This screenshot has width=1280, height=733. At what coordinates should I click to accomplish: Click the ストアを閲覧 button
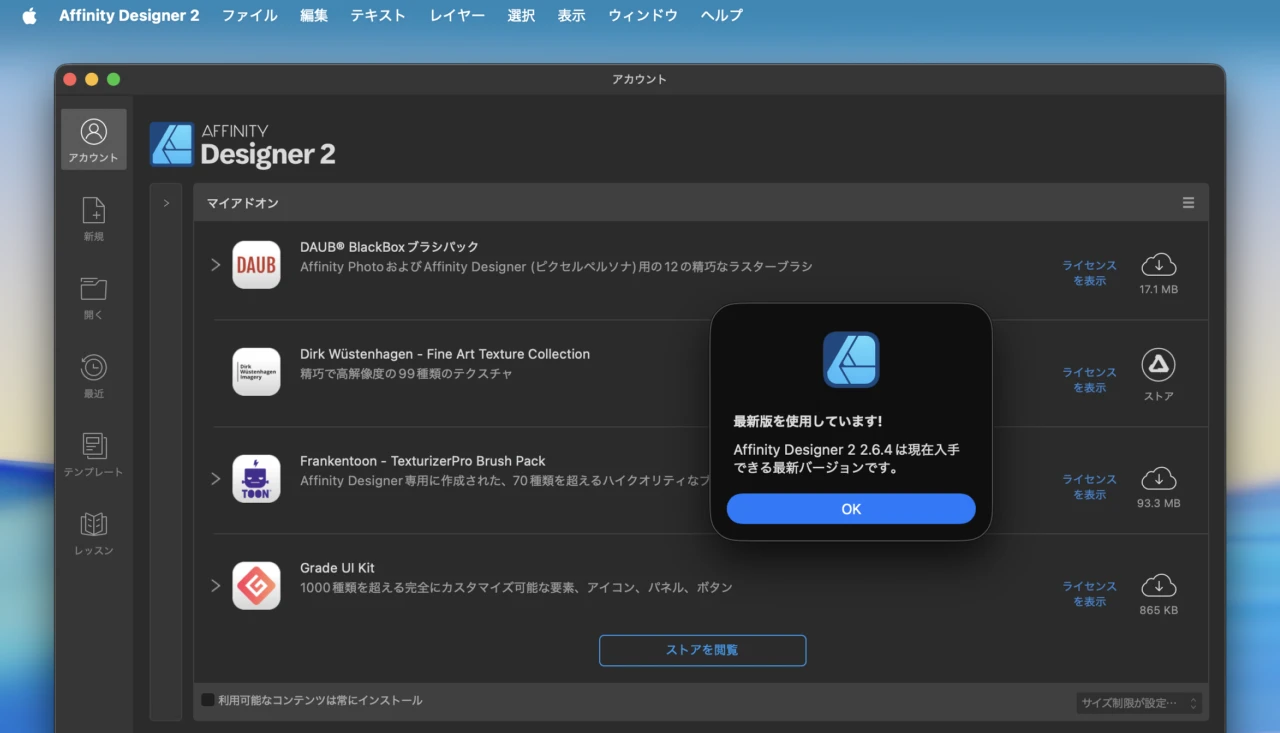(x=702, y=650)
